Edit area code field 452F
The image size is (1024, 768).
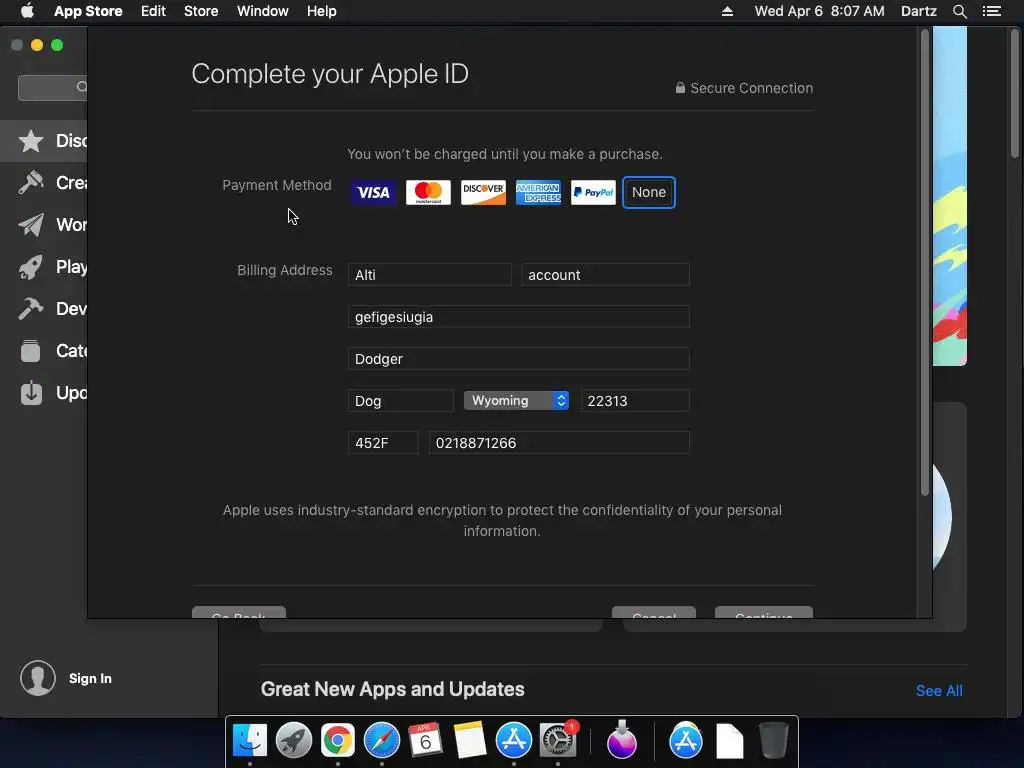point(383,443)
